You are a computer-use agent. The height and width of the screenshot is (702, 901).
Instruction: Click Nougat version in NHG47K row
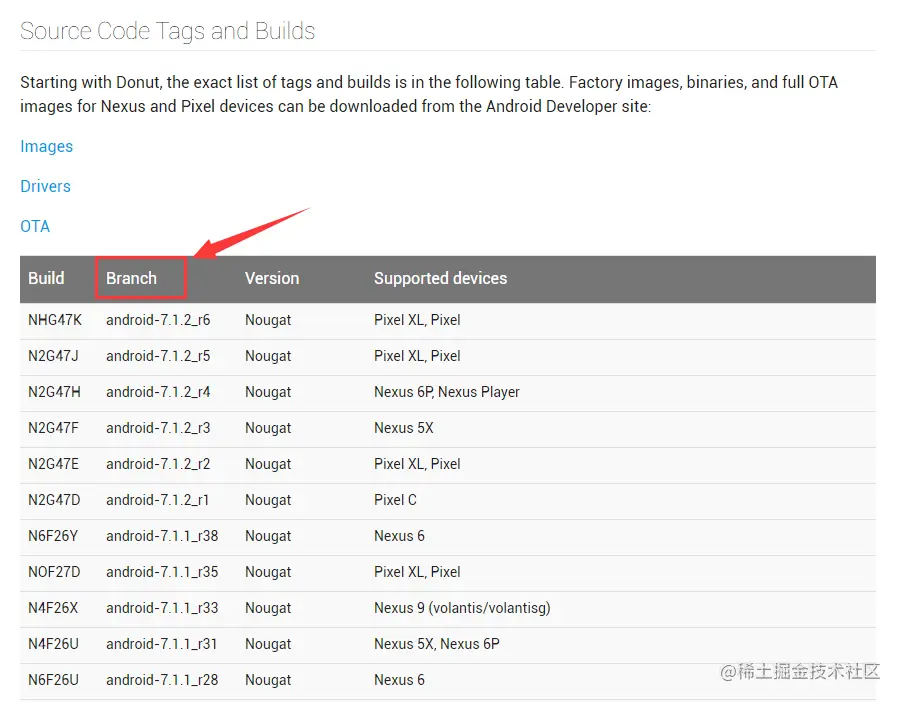[268, 321]
